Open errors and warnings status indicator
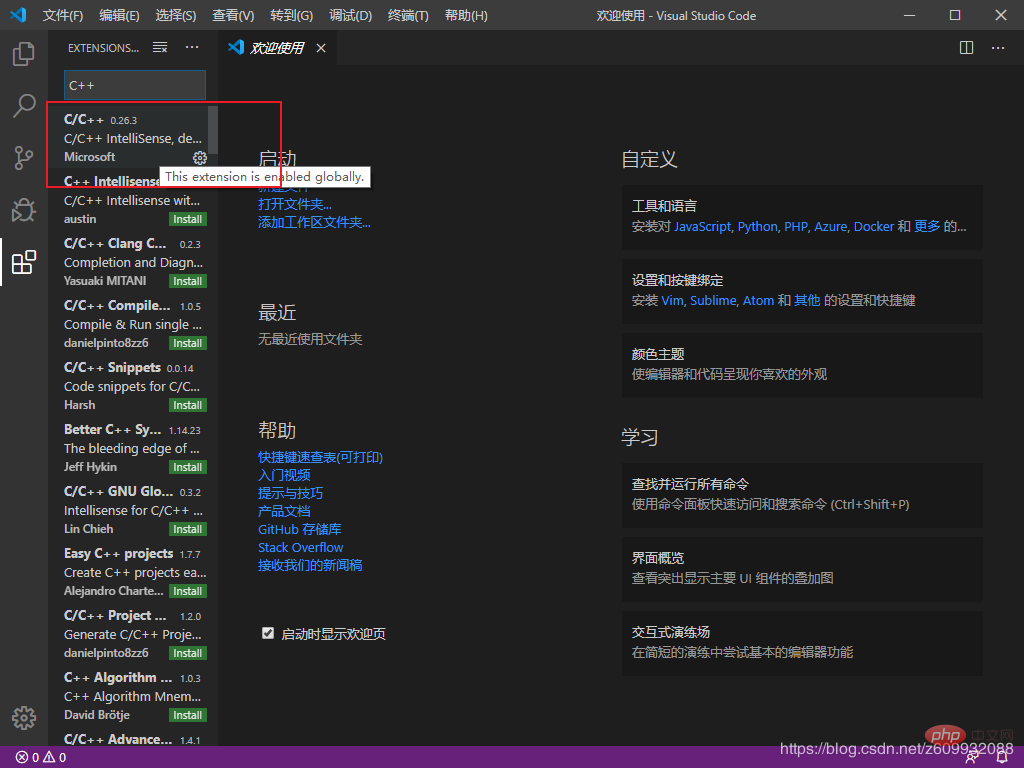The height and width of the screenshot is (768, 1024). pyautogui.click(x=40, y=757)
